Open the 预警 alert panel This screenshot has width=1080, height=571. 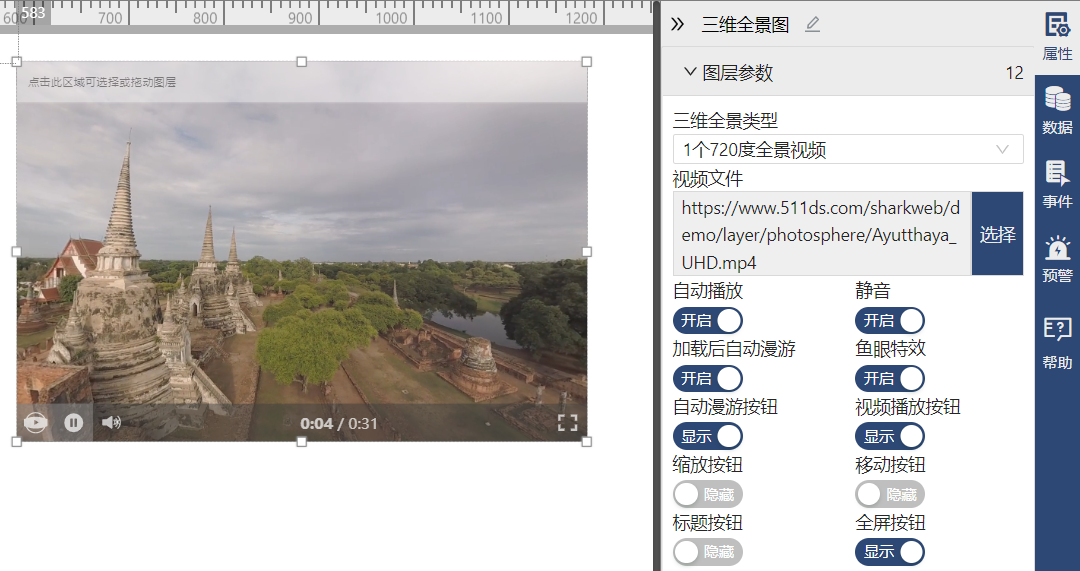[x=1057, y=259]
